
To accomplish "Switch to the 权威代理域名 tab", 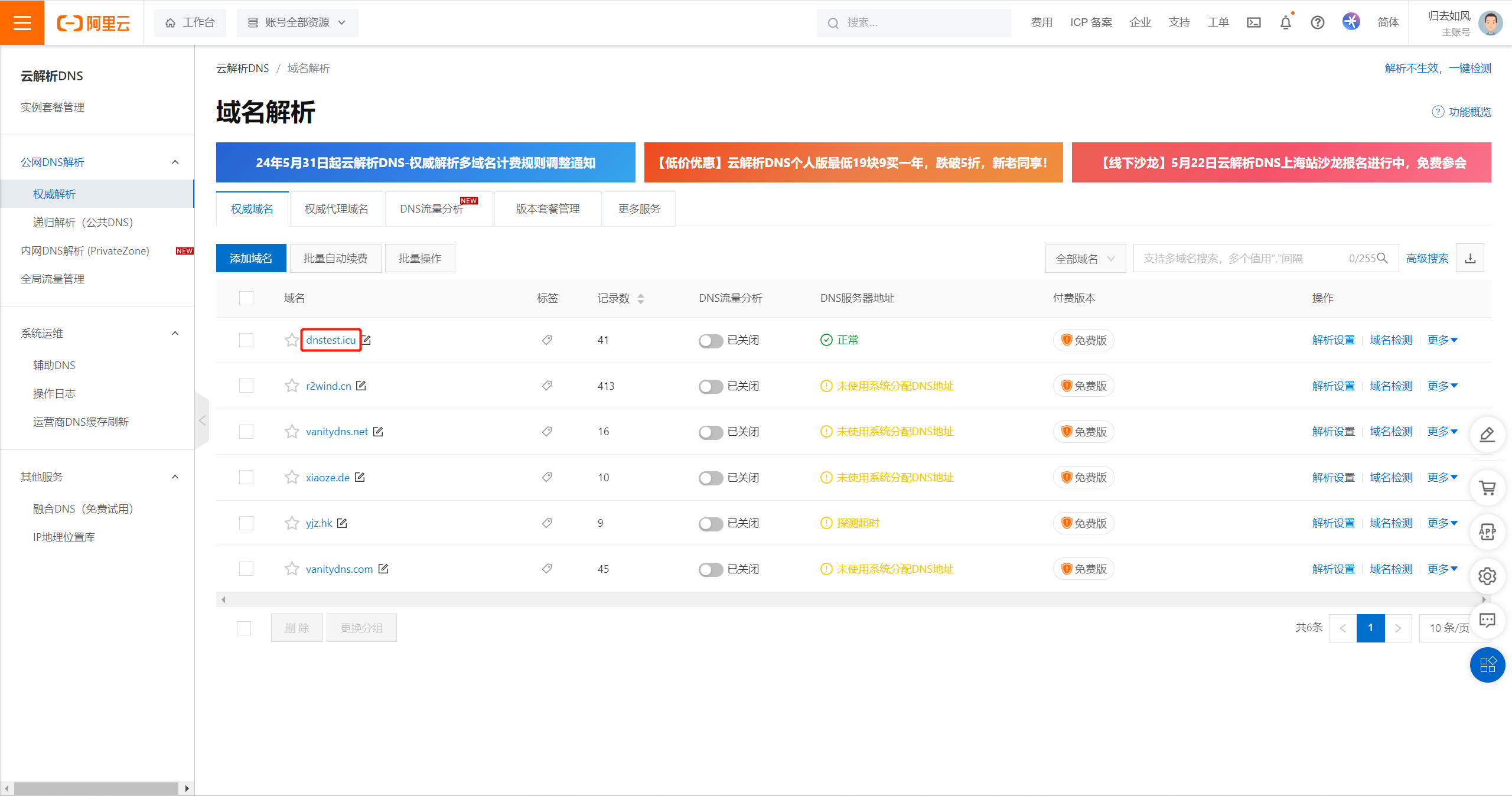I will coord(336,209).
